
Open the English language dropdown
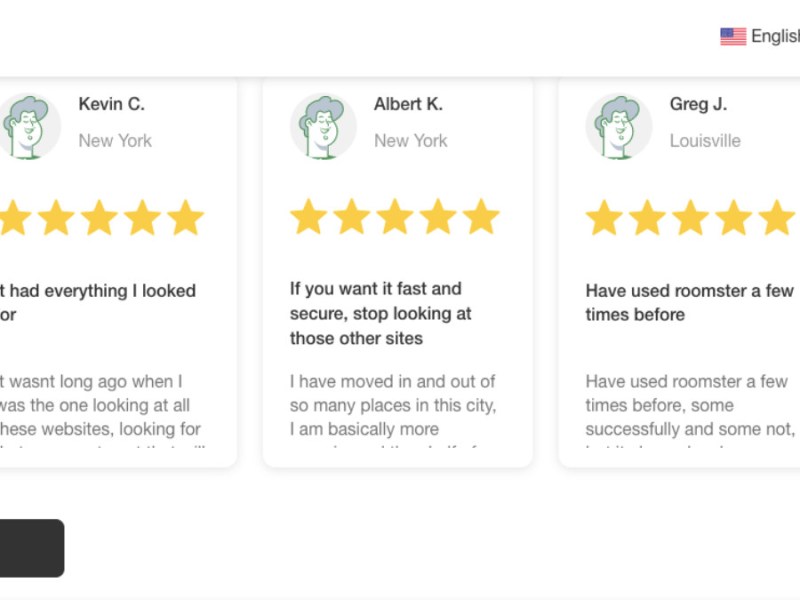(x=775, y=36)
